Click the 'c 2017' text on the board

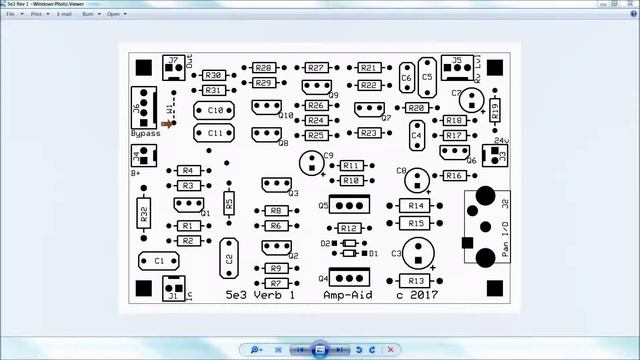(417, 295)
